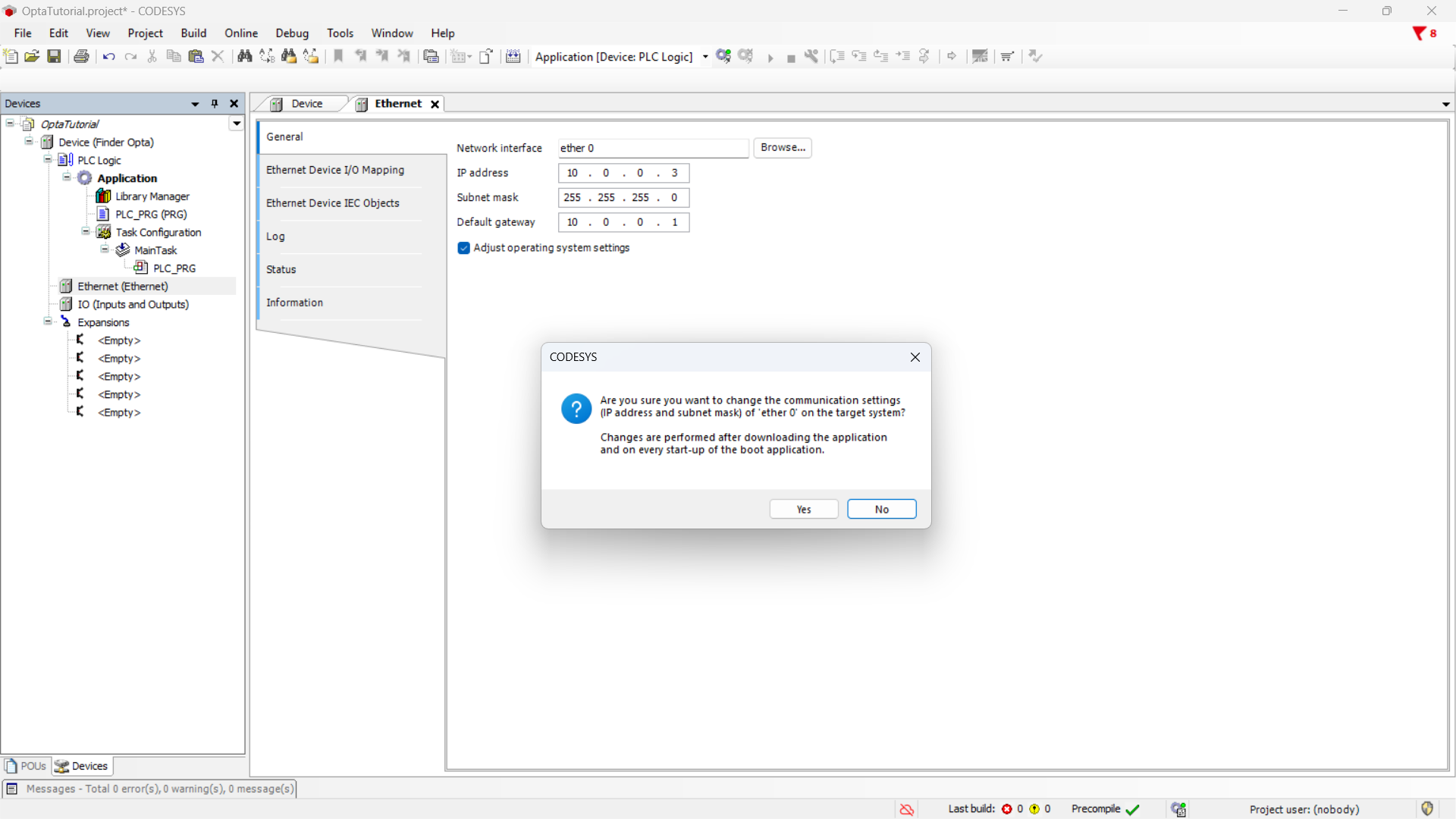Click the Browse... button
The image size is (1456, 819).
(783, 148)
